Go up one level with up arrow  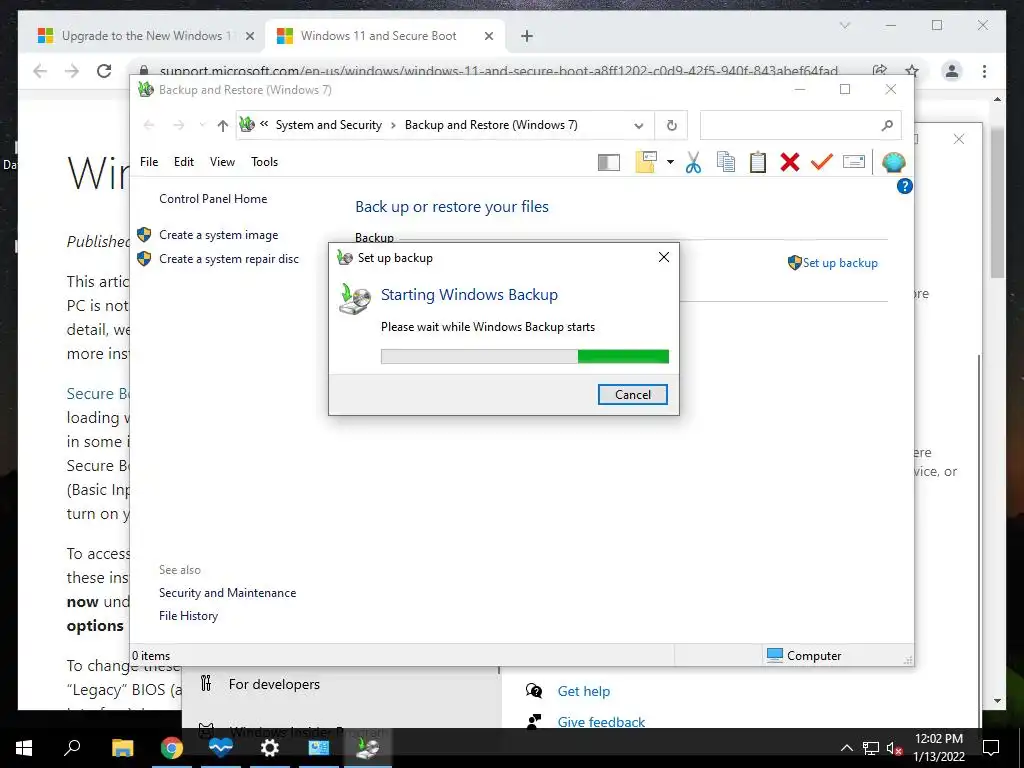(x=223, y=125)
